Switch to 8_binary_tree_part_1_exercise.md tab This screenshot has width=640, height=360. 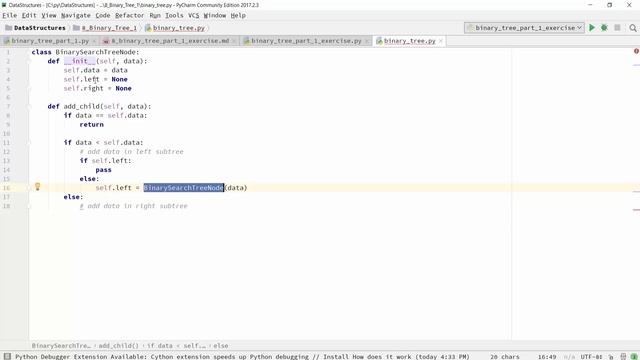coord(170,41)
